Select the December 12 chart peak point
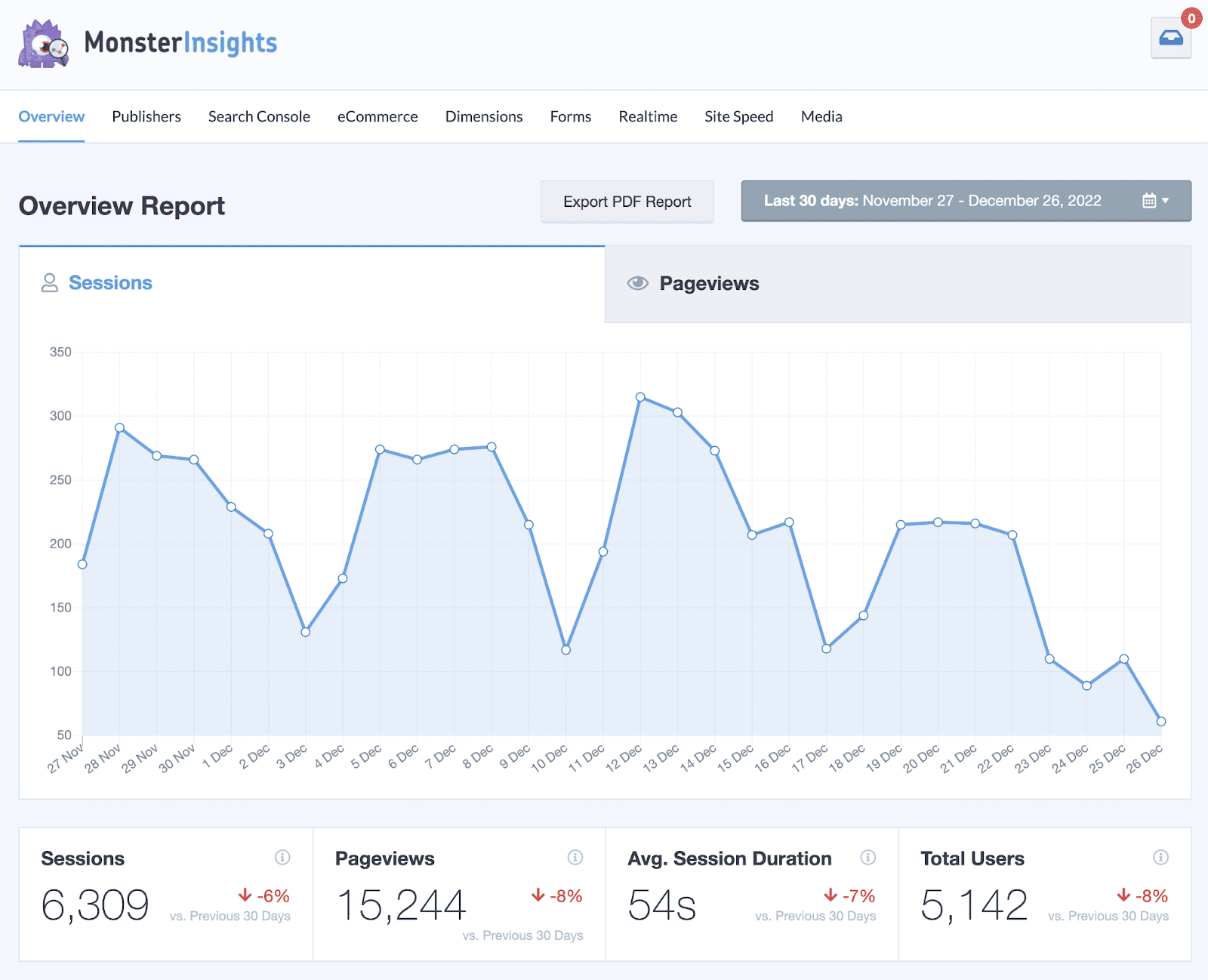The width and height of the screenshot is (1208, 980). (x=641, y=396)
